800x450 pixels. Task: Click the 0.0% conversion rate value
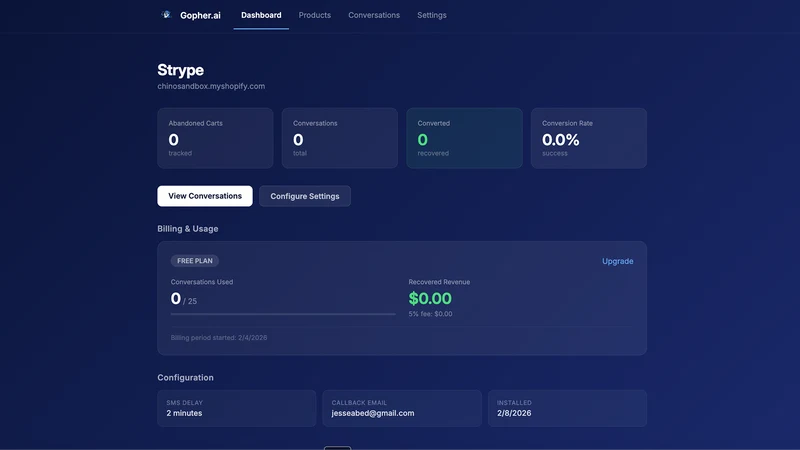point(561,140)
